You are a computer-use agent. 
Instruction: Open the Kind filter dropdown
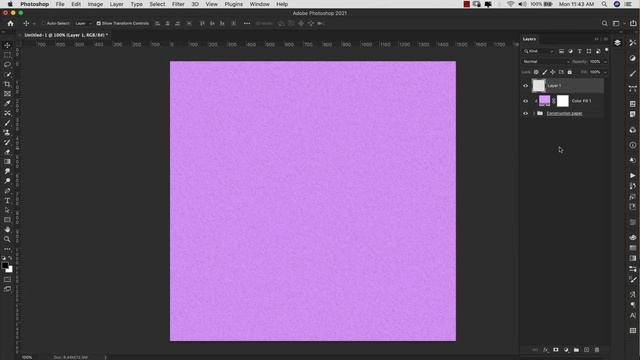coord(539,51)
